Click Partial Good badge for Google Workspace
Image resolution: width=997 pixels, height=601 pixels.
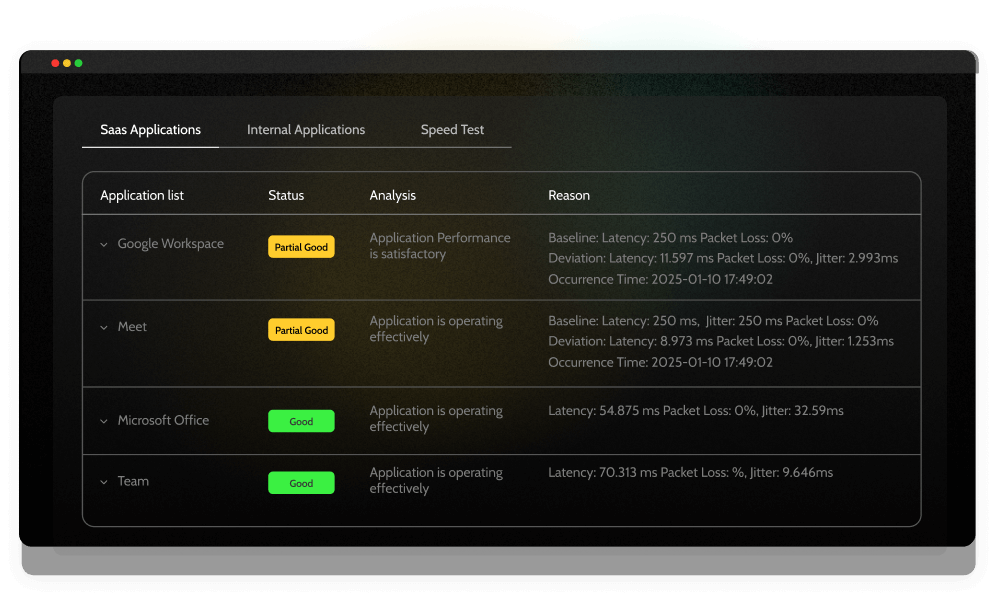[301, 247]
